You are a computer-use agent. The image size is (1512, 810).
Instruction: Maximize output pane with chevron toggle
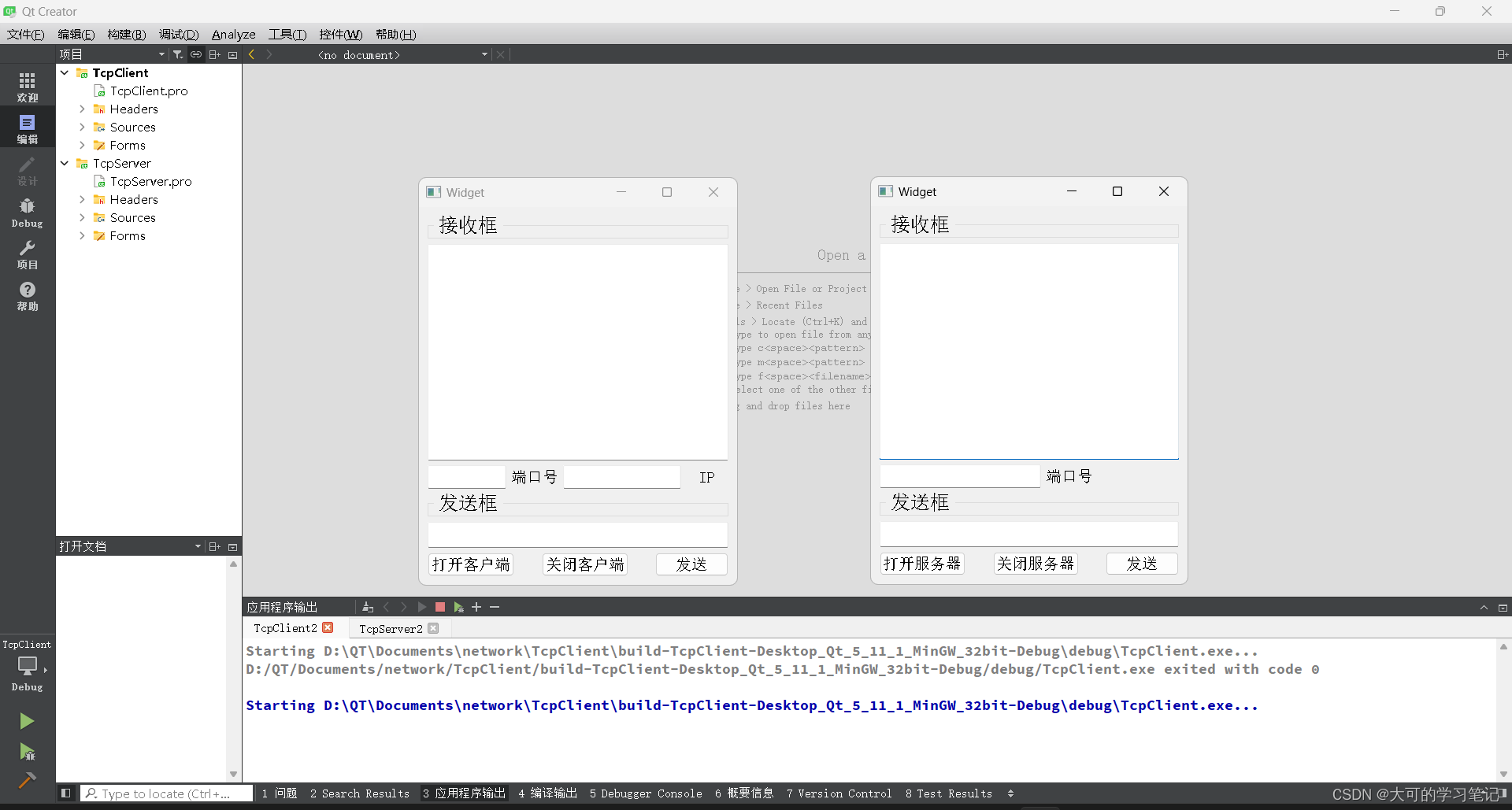click(1484, 607)
